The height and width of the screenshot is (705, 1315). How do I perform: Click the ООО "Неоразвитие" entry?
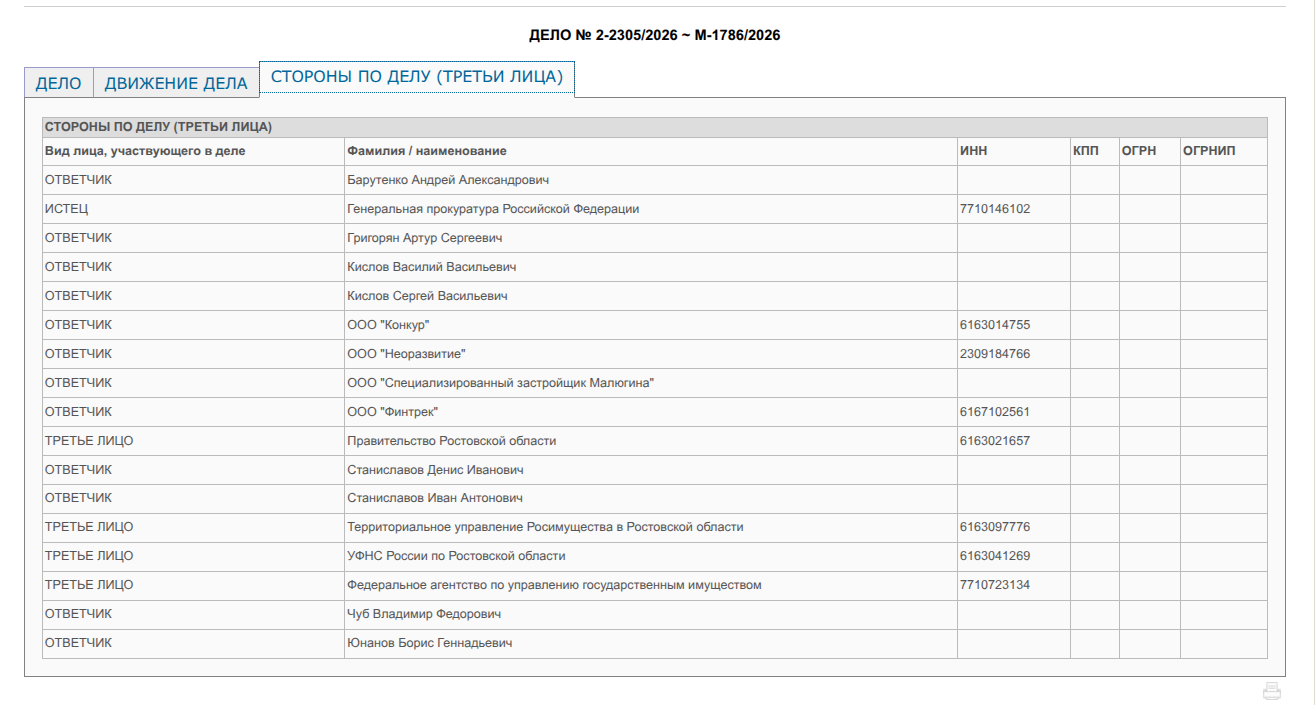pos(406,354)
